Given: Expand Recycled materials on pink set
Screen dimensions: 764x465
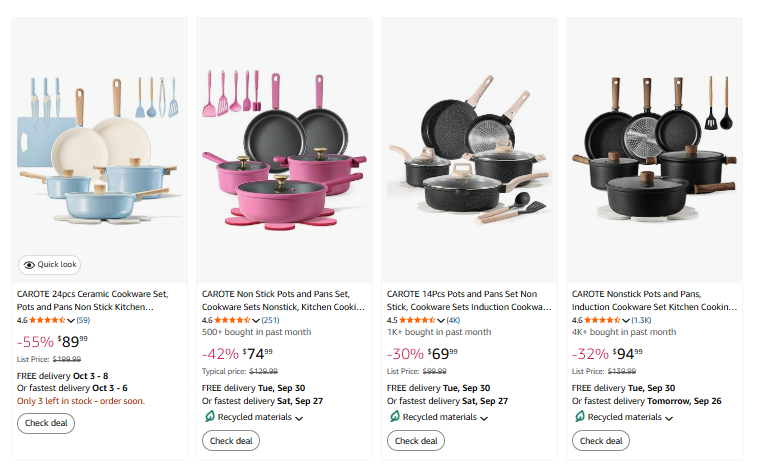Looking at the screenshot, I should 299,418.
